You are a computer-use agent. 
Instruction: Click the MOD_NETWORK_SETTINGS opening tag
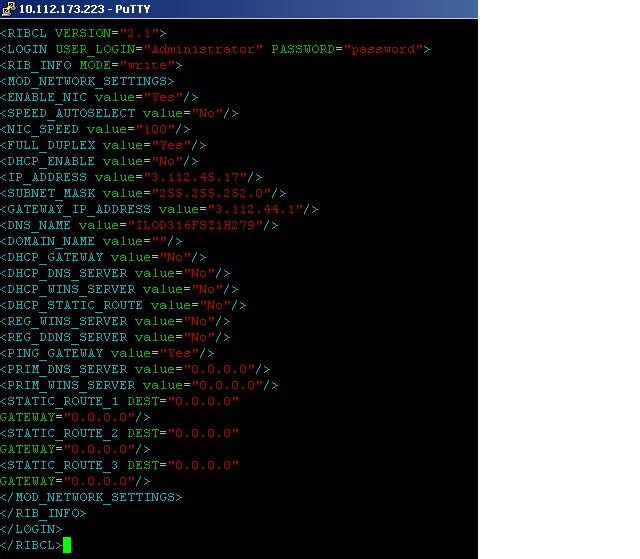87,81
